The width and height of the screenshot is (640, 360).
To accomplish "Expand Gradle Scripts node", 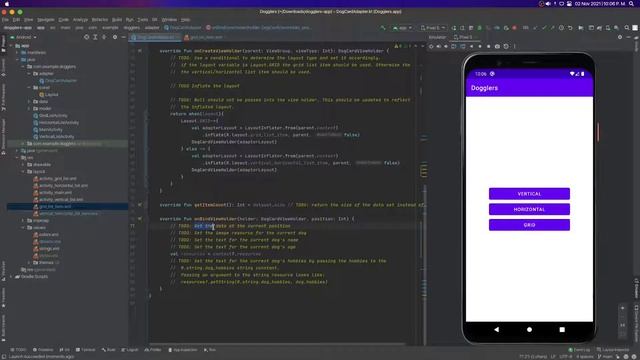I will pyautogui.click(x=11, y=276).
